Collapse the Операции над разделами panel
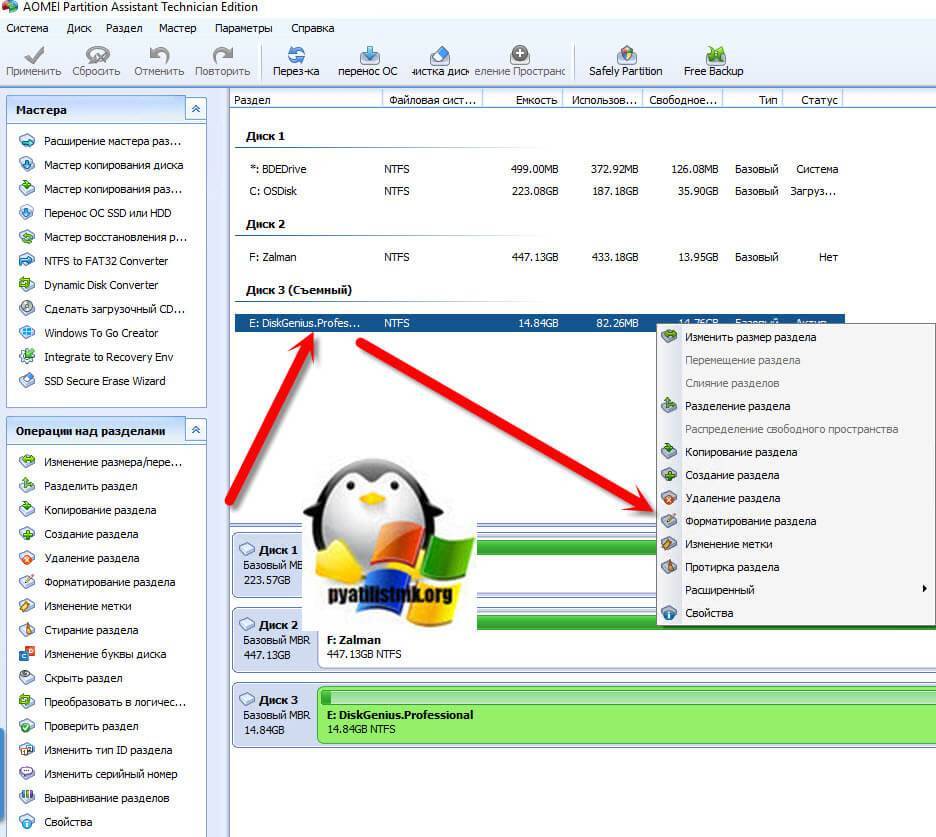 pos(196,430)
